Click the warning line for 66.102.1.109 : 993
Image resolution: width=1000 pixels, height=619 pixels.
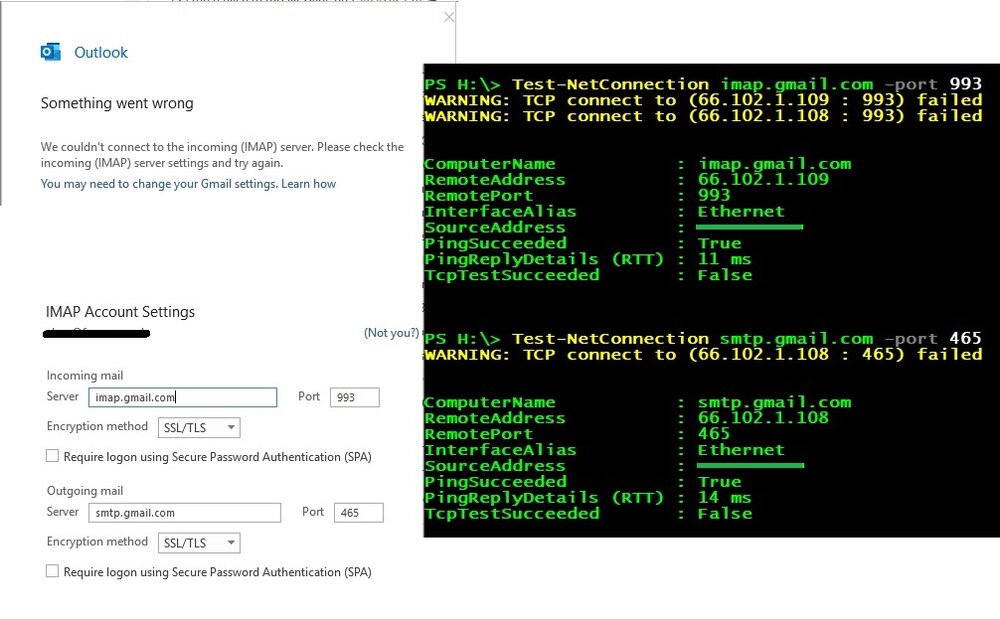(703, 100)
